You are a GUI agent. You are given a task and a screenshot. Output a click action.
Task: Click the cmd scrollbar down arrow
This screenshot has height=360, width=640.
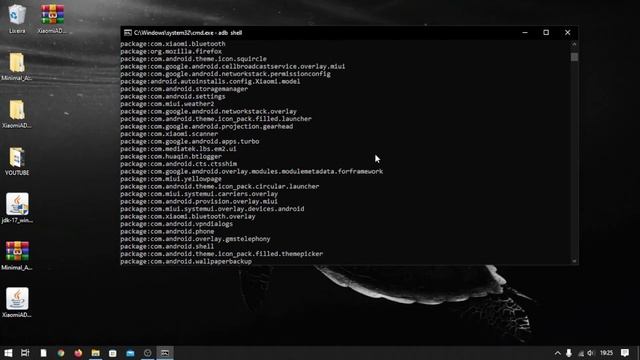[574, 261]
